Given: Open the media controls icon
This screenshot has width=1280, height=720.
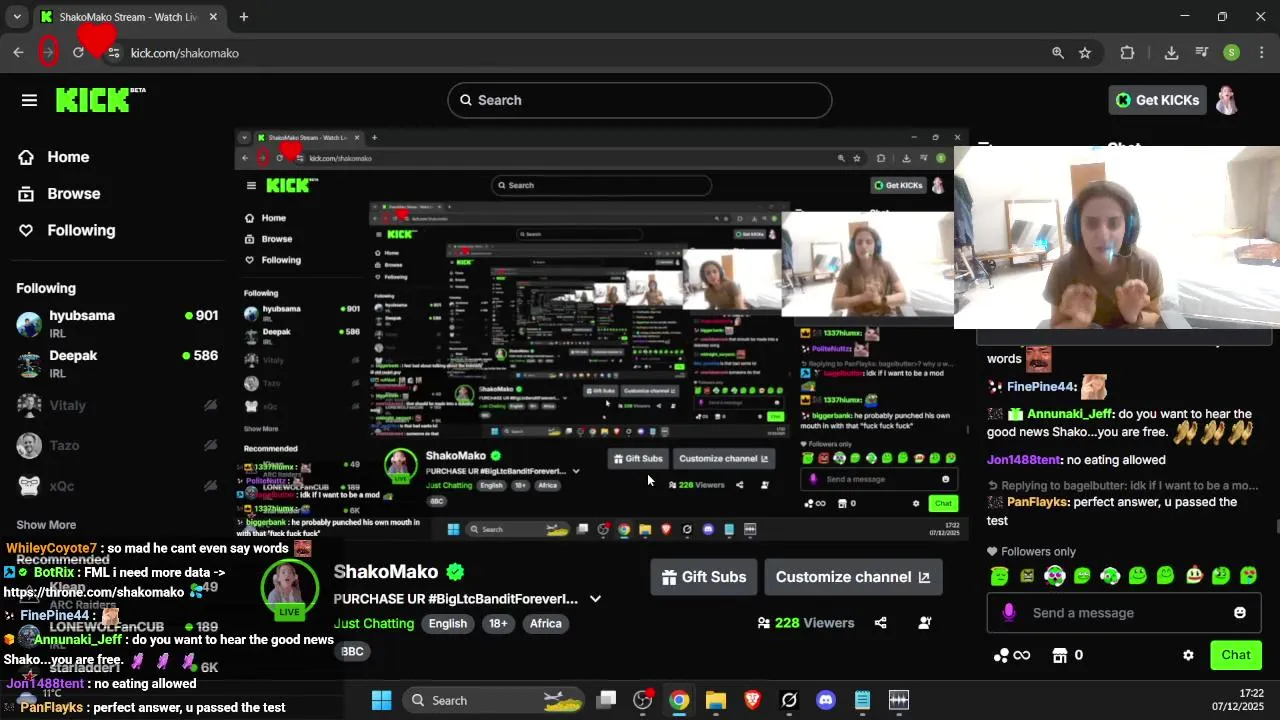Looking at the screenshot, I should 1202,53.
